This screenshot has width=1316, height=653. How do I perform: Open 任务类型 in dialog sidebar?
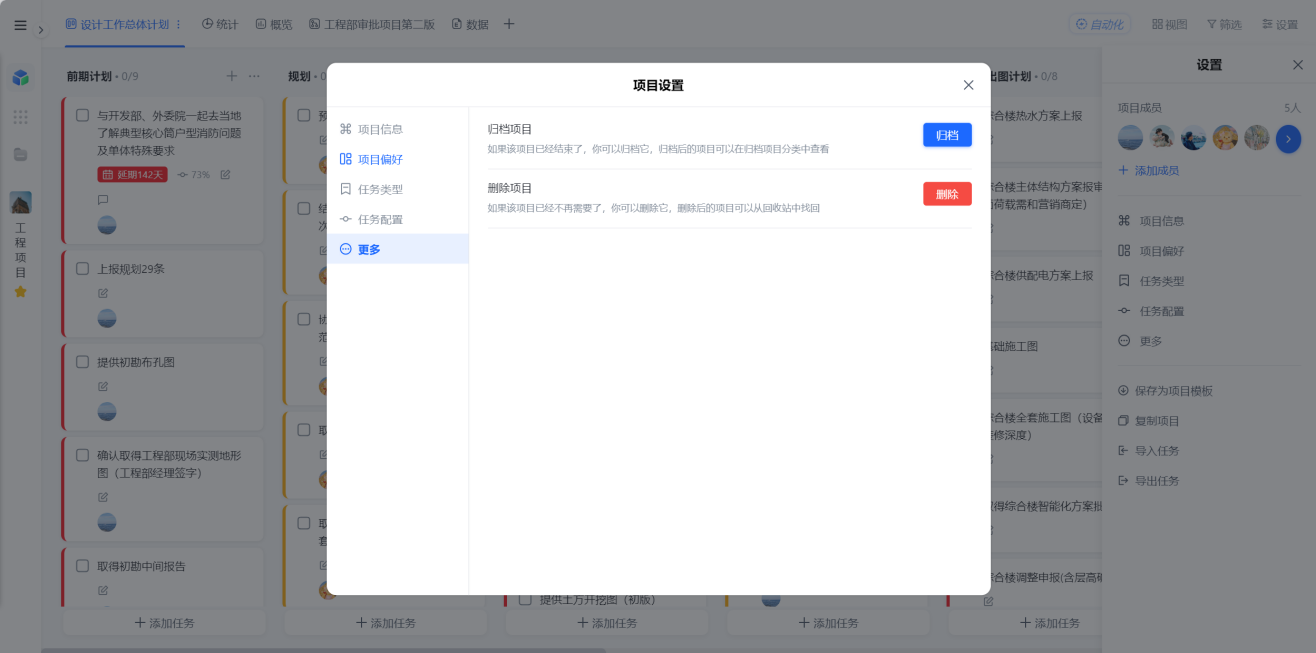398,189
